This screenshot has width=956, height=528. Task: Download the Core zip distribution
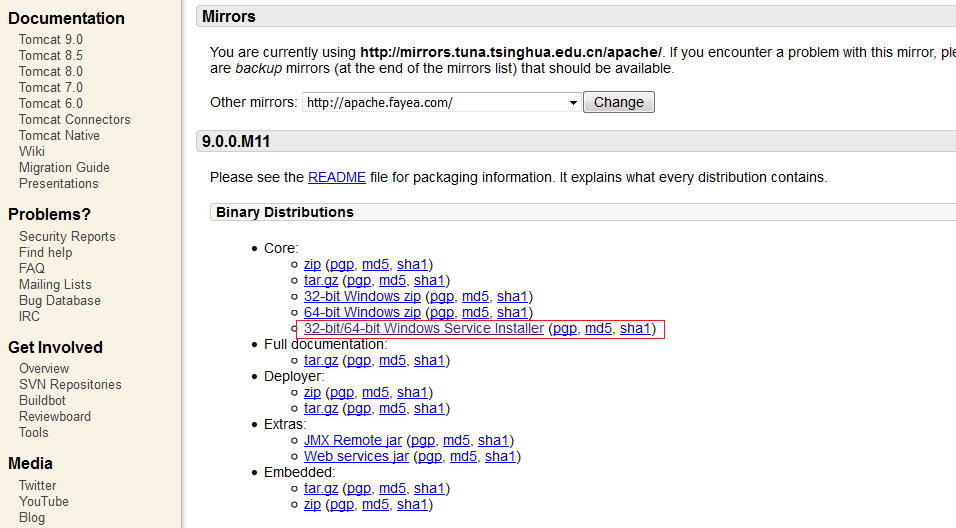point(312,265)
